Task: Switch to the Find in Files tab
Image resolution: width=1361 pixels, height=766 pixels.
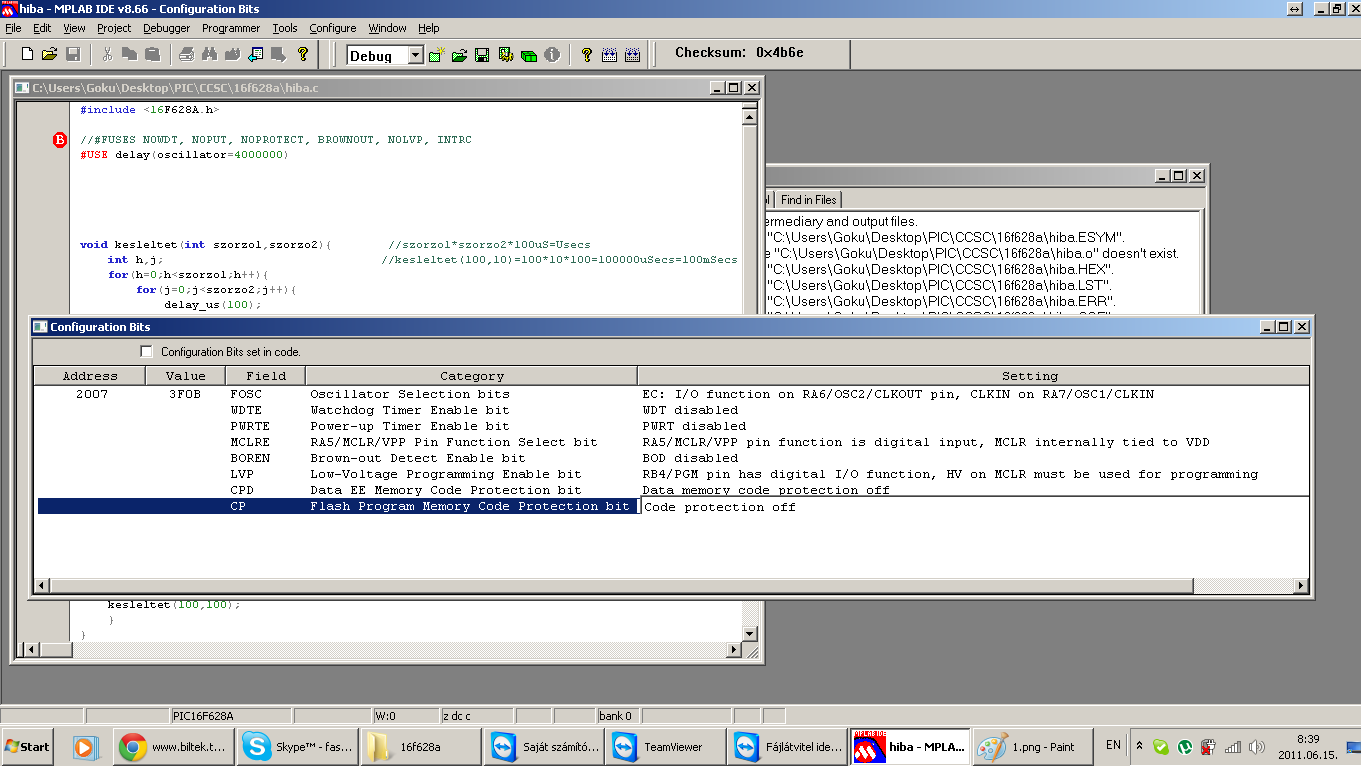Action: pyautogui.click(x=808, y=200)
